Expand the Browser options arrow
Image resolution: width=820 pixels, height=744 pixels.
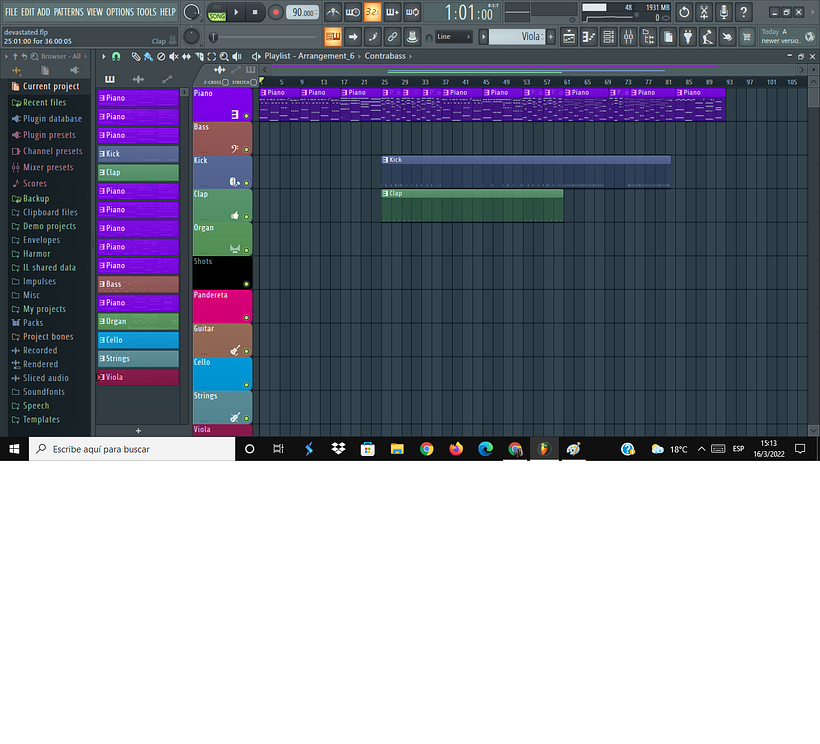click(6, 56)
